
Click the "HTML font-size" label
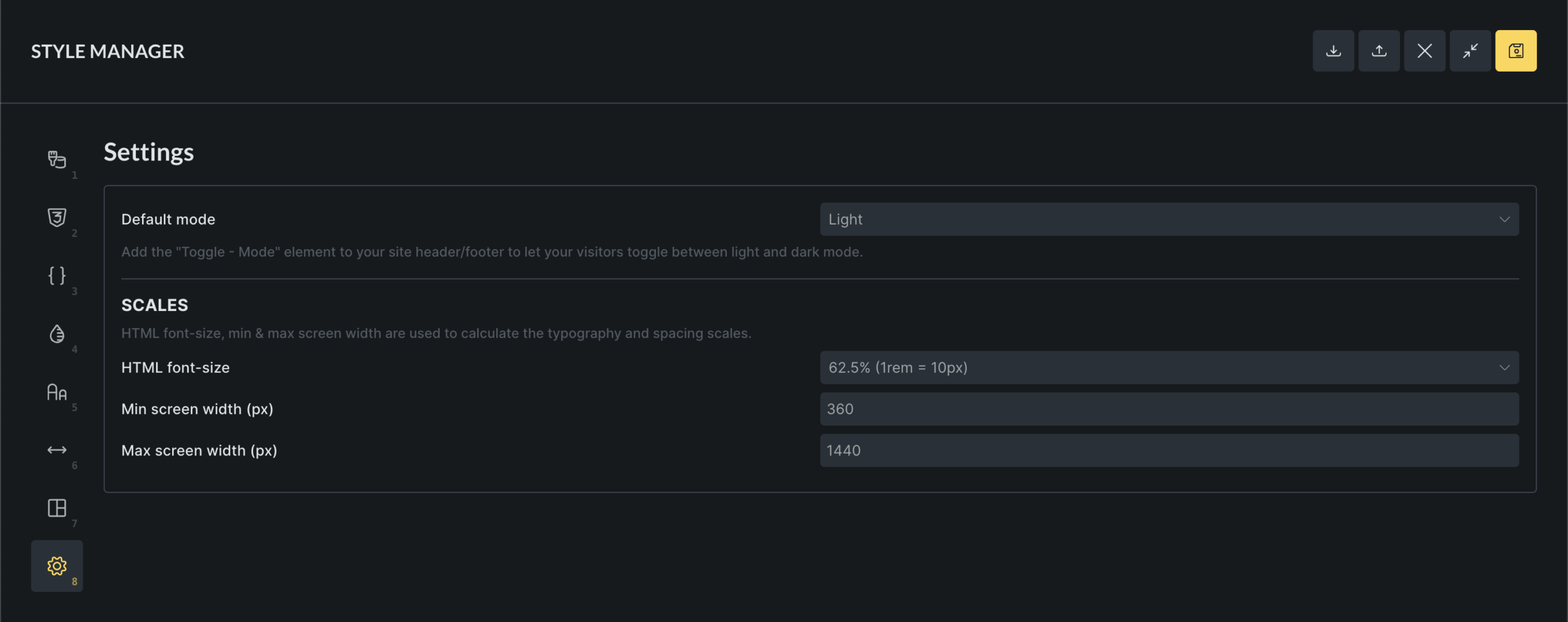click(x=176, y=367)
